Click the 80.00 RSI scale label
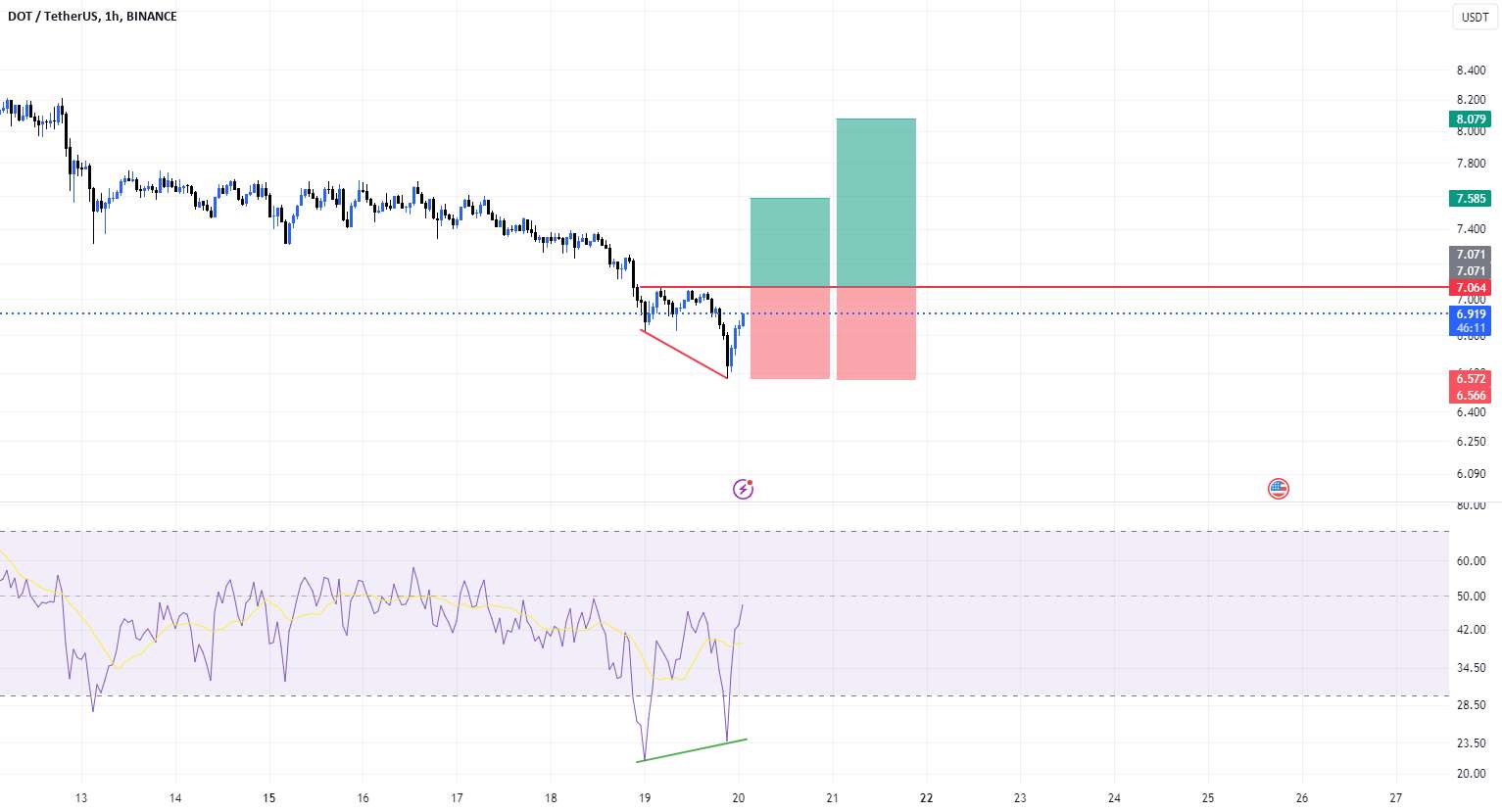Image resolution: width=1502 pixels, height=812 pixels. [1471, 505]
